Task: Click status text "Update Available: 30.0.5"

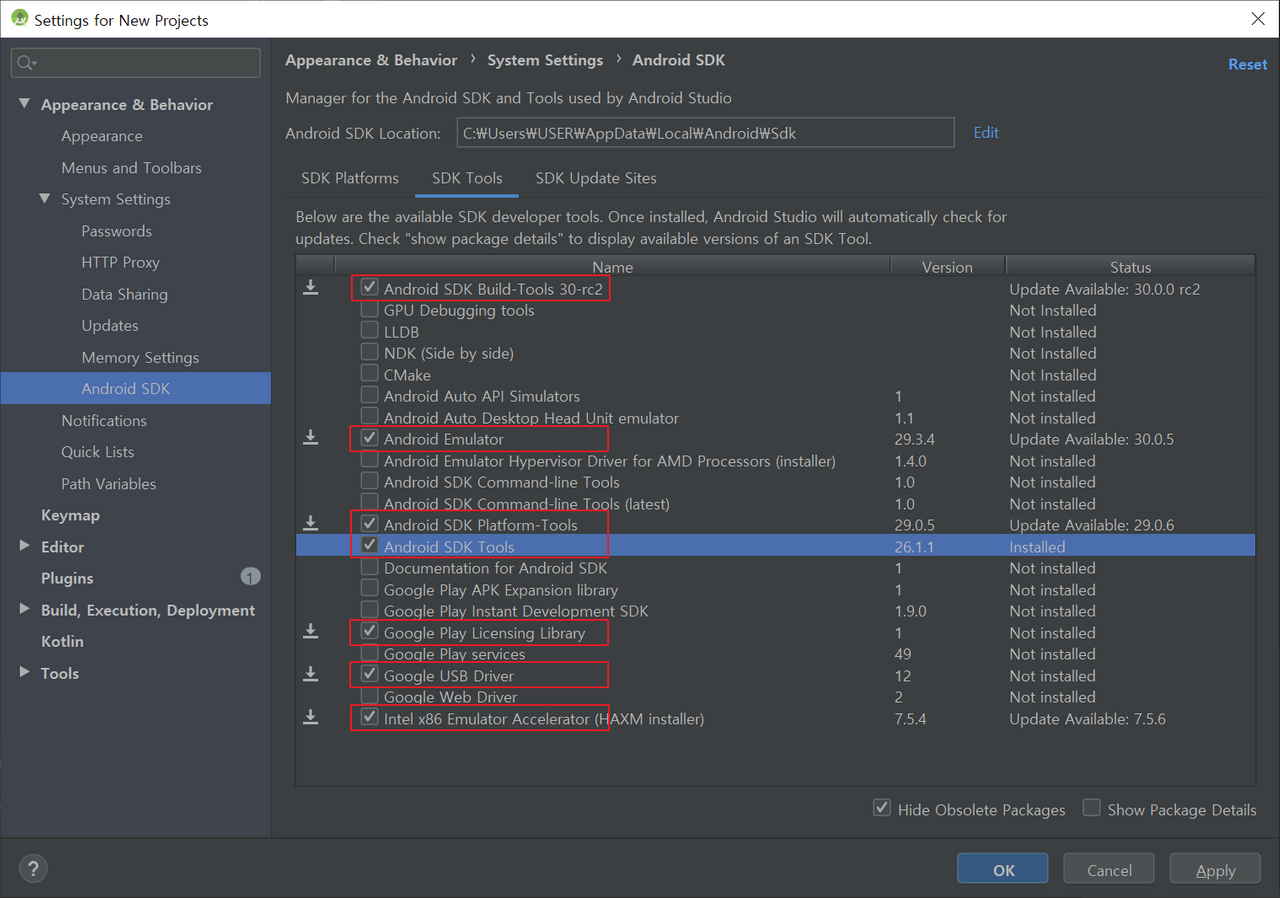Action: click(1091, 439)
